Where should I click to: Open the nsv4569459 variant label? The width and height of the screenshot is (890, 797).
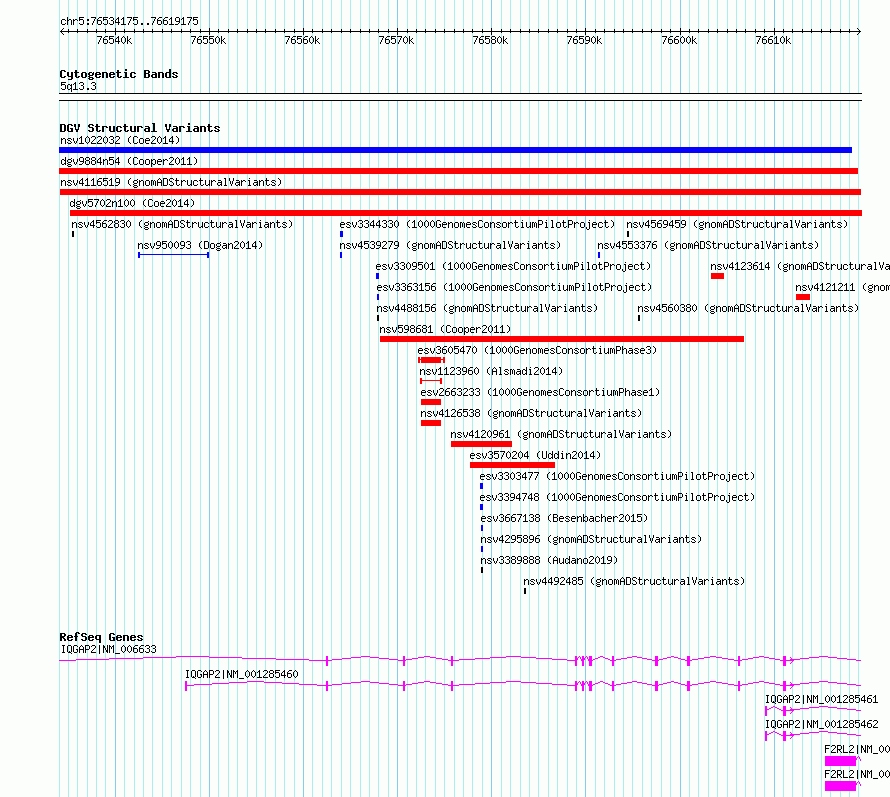(x=737, y=224)
